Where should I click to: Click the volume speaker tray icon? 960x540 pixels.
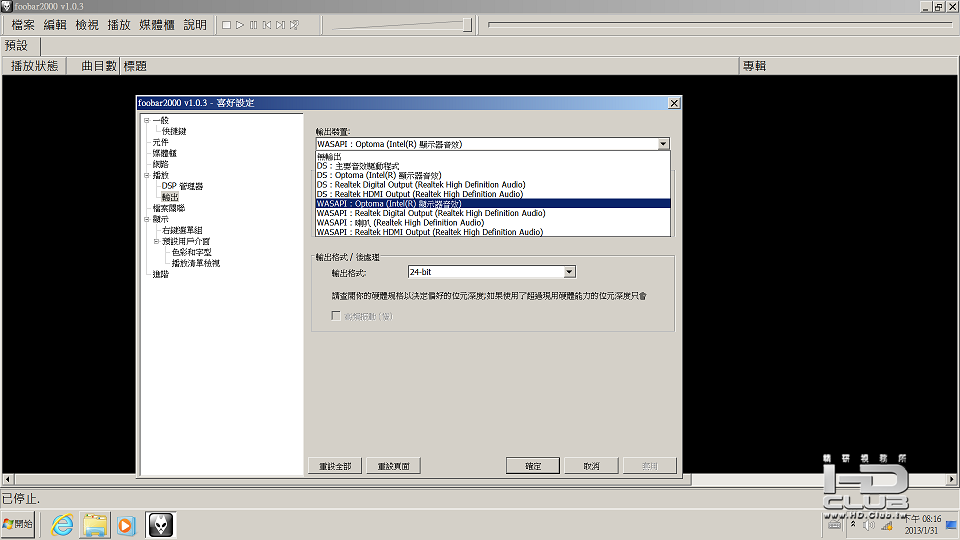pyautogui.click(x=869, y=525)
